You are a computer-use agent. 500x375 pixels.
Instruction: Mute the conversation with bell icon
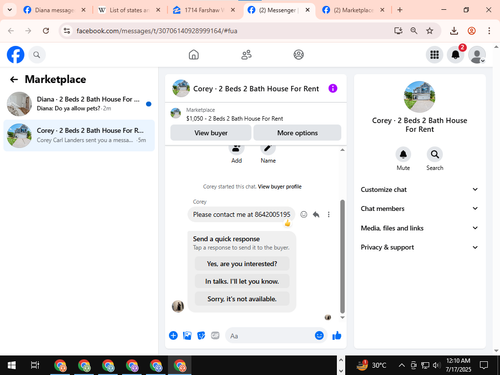(403, 154)
